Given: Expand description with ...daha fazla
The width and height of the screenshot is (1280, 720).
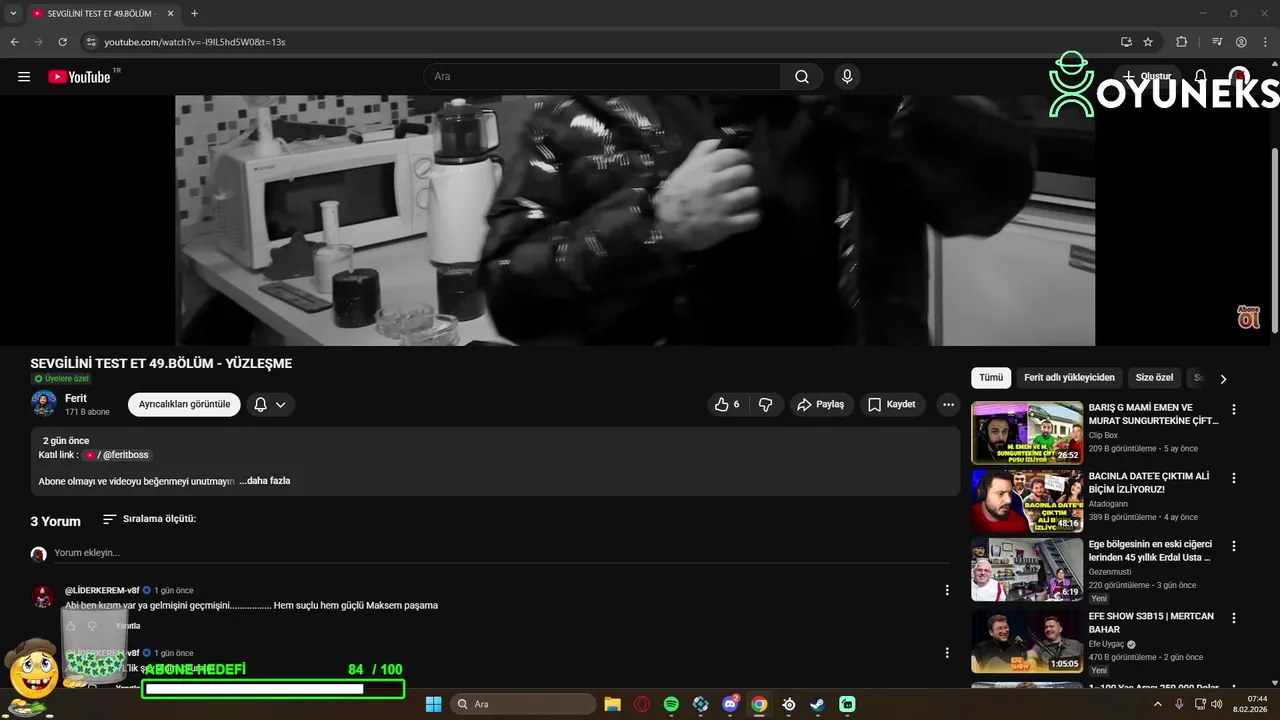Looking at the screenshot, I should pos(265,481).
